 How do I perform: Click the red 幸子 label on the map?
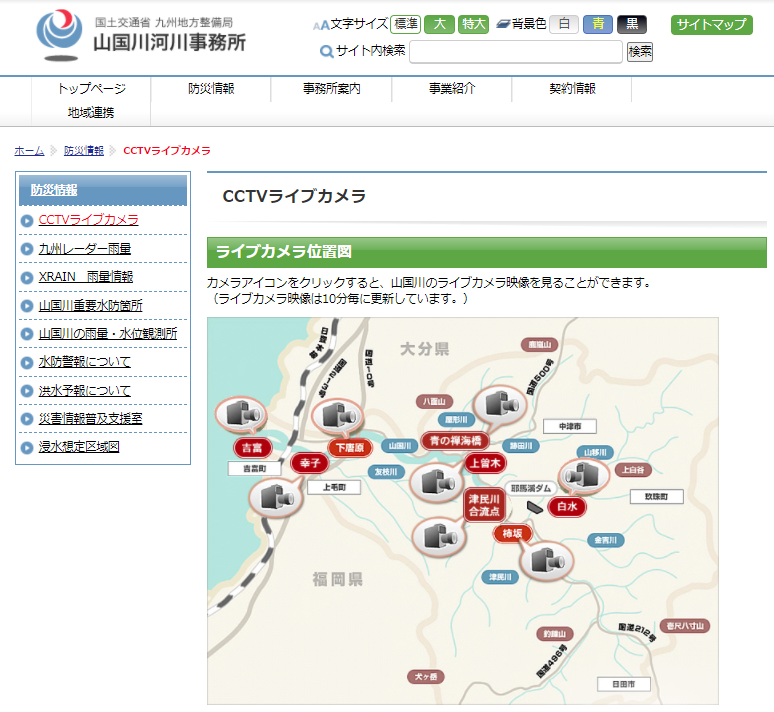pyautogui.click(x=310, y=463)
